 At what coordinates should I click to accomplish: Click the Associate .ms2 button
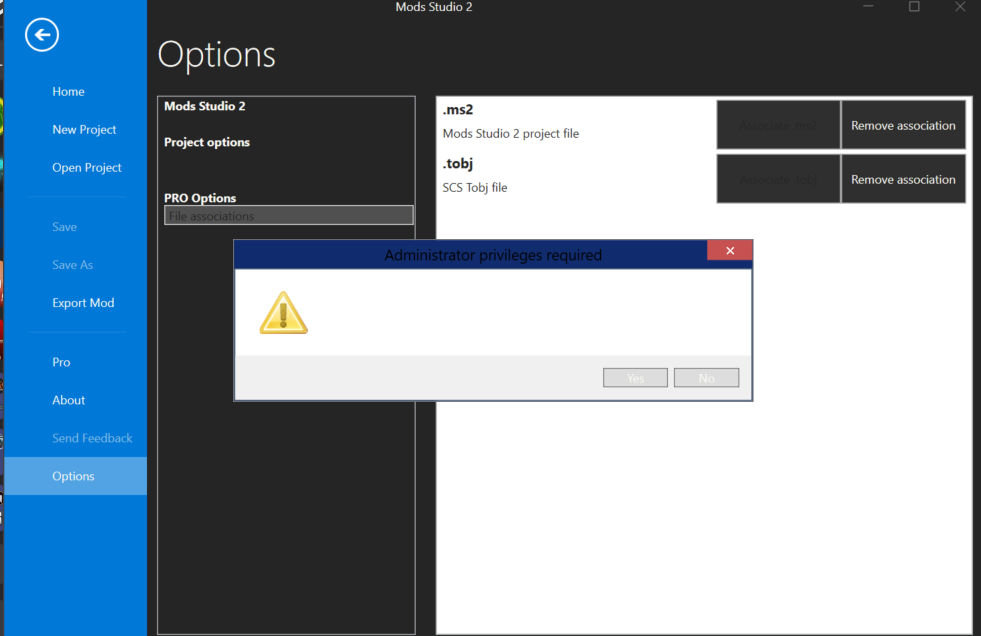pyautogui.click(x=778, y=124)
